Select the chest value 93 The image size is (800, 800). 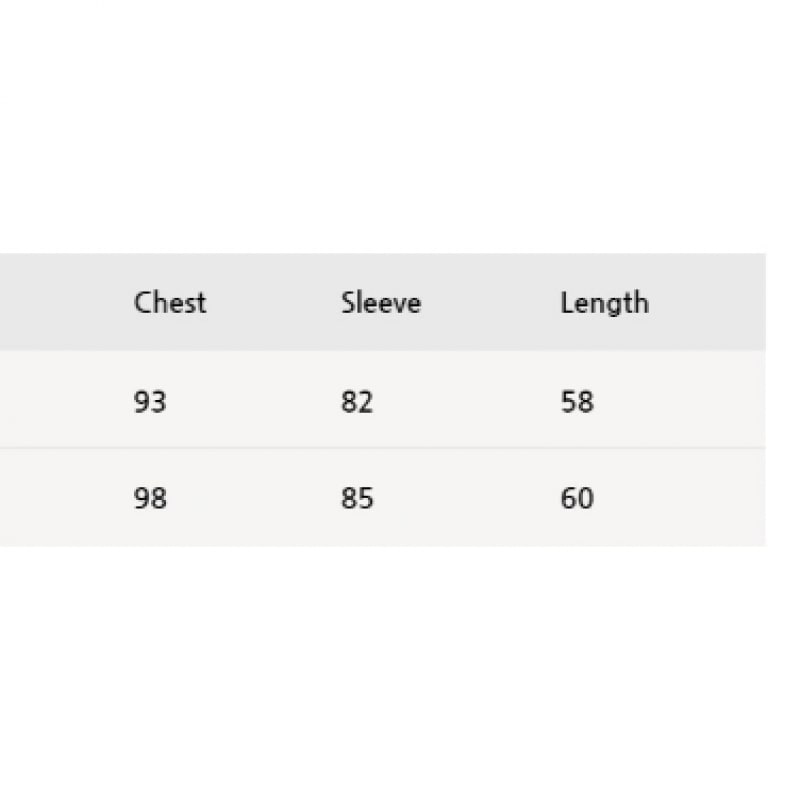[x=150, y=401]
